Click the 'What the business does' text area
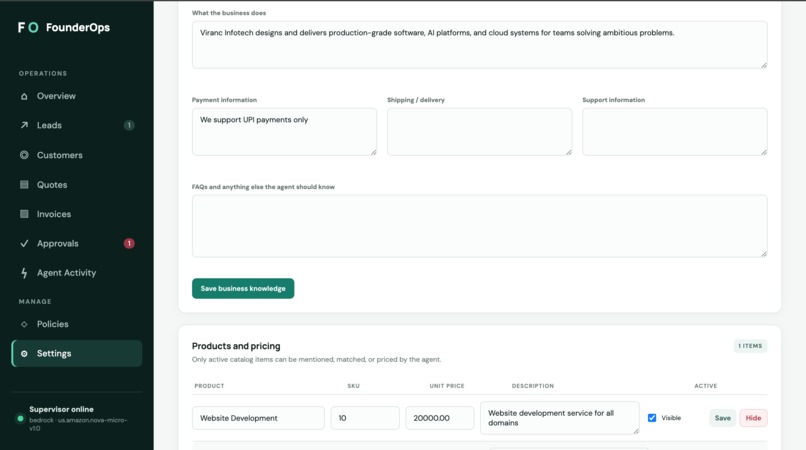 [x=480, y=45]
